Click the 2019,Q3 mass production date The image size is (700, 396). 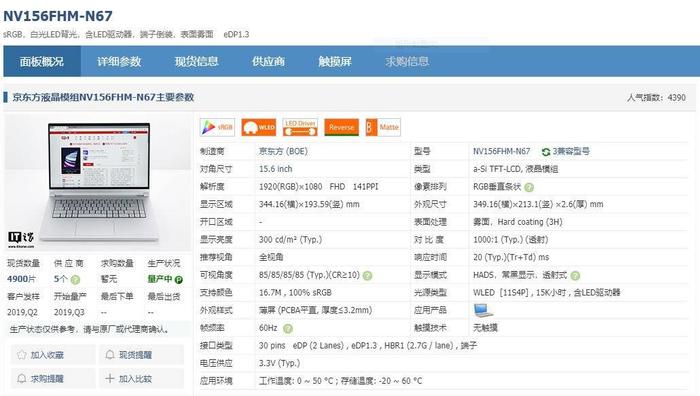pos(69,312)
